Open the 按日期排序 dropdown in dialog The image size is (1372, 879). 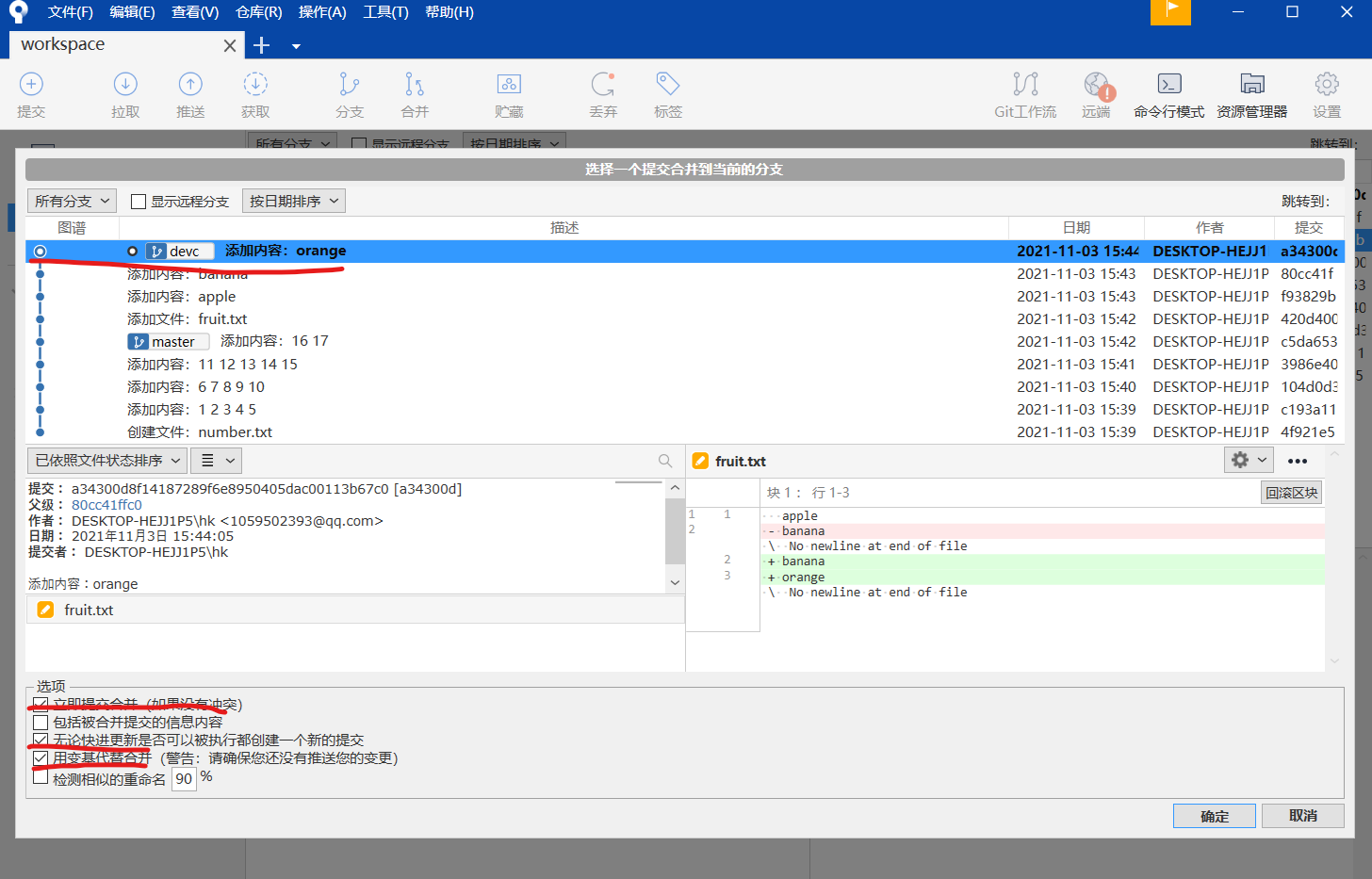click(x=294, y=201)
